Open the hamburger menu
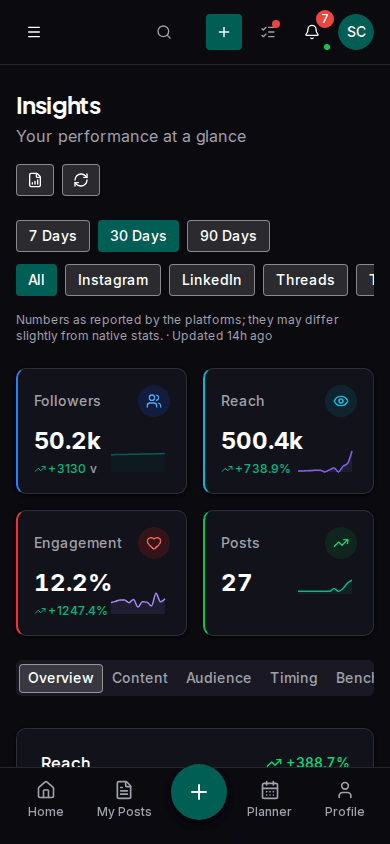This screenshot has width=390, height=844. [34, 32]
